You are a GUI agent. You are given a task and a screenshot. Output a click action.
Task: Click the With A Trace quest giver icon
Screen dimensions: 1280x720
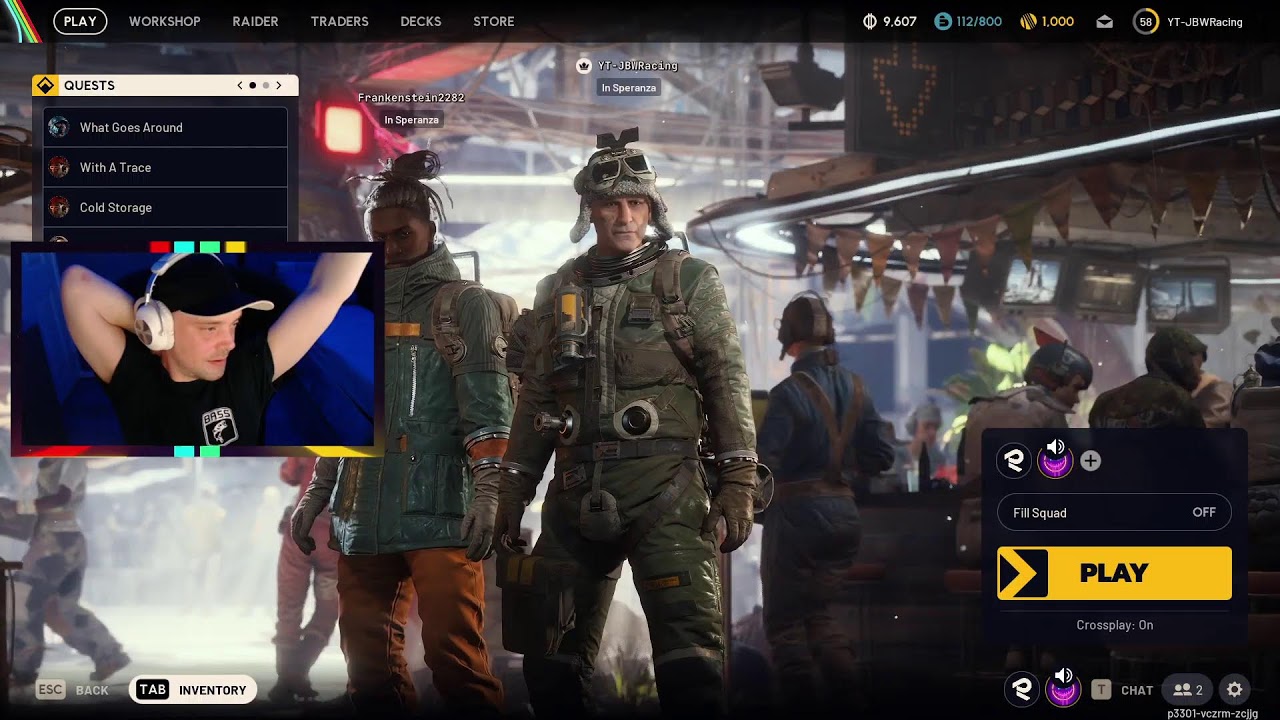coord(59,167)
